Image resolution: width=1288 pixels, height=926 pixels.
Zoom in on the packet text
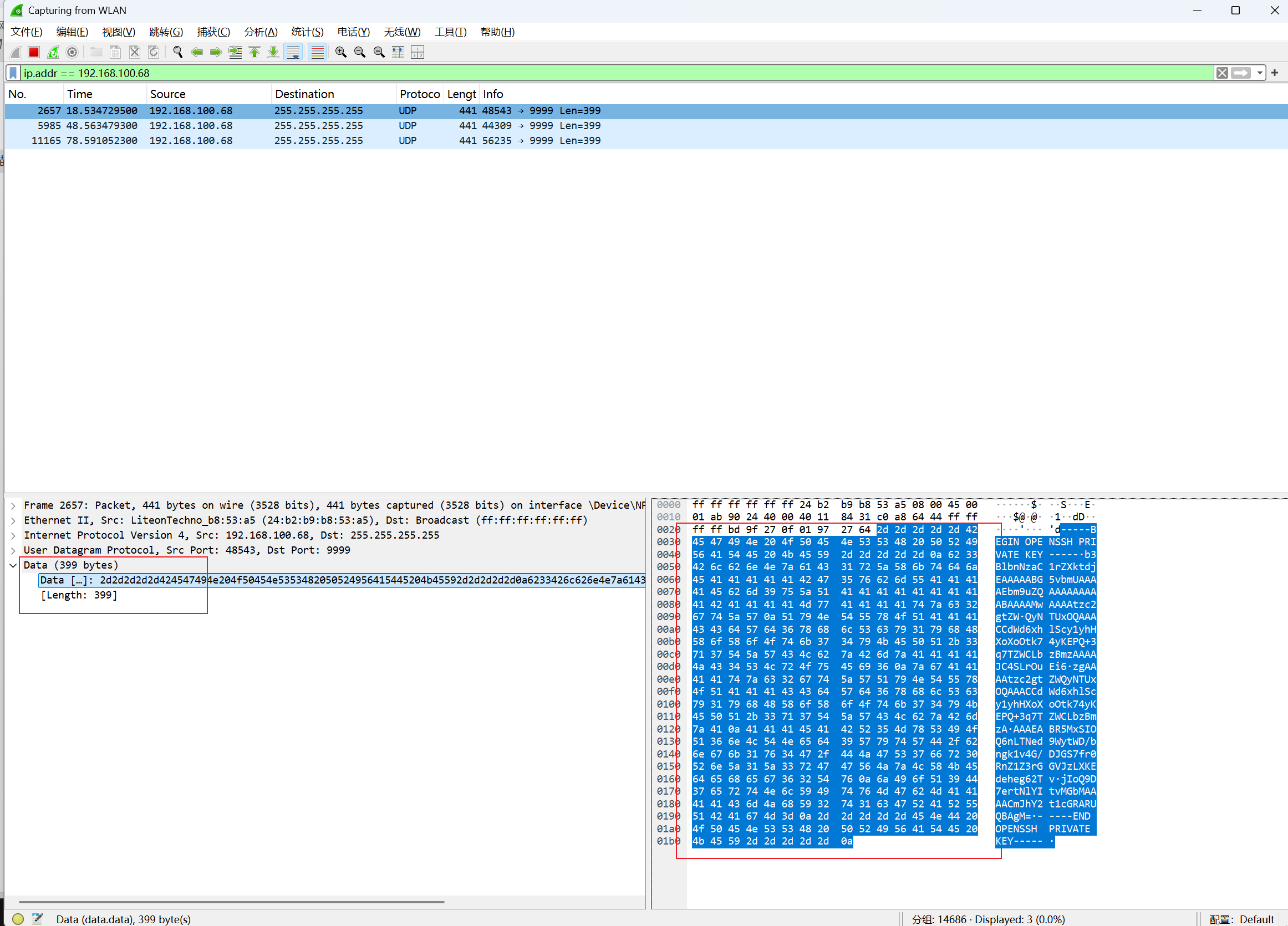341,52
